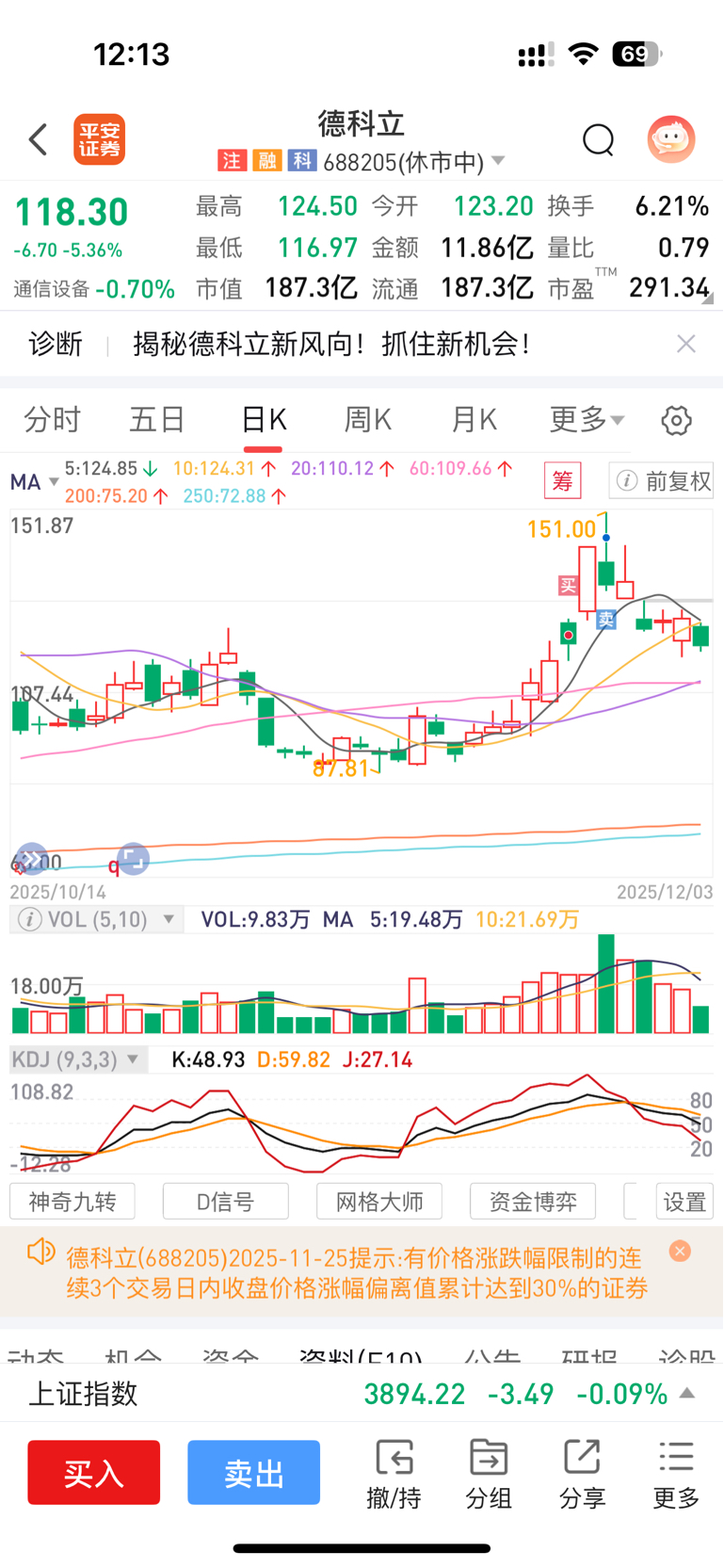Select the 日K tab
This screenshot has height=1568, width=724.
click(264, 419)
